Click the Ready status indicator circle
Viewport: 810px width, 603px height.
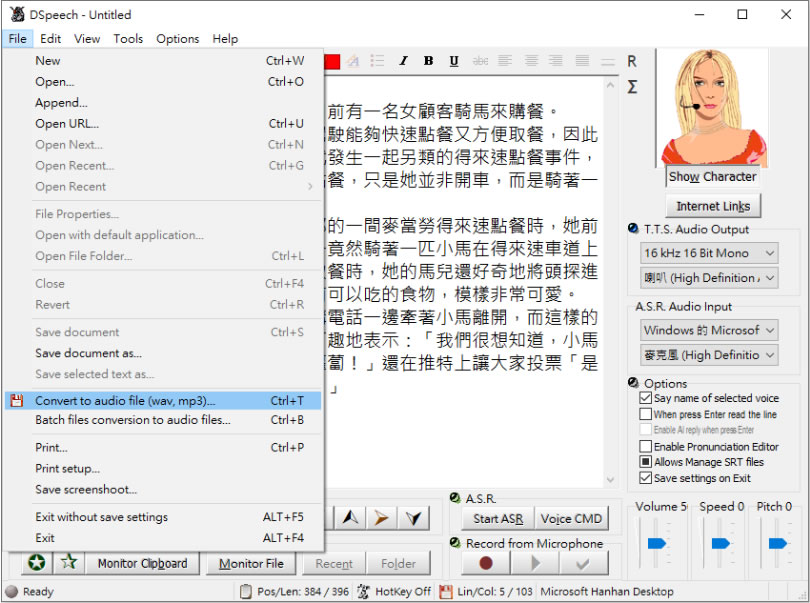tap(11, 592)
